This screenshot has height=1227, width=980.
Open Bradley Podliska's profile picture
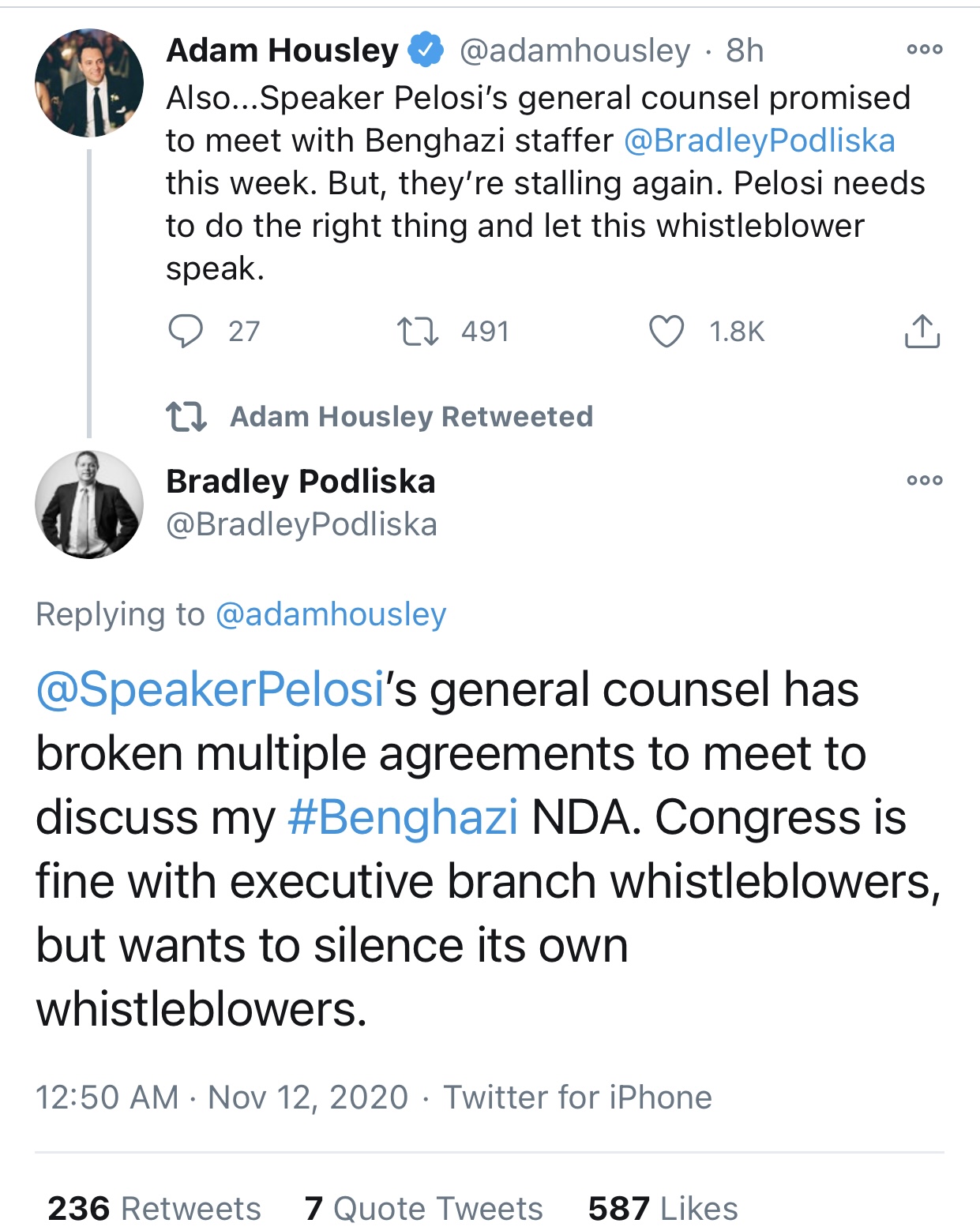(x=89, y=505)
